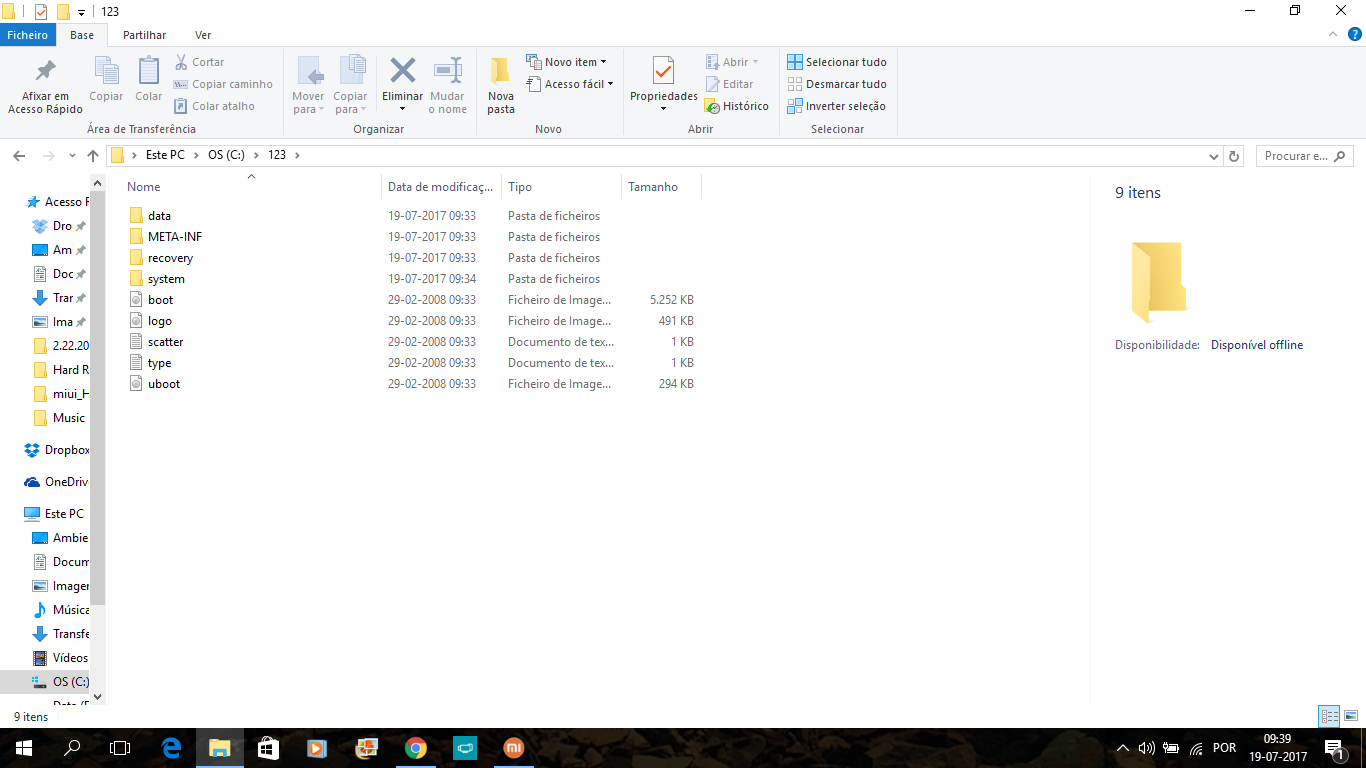This screenshot has width=1366, height=768.
Task: Click the refresh button beside address bar
Action: (x=1234, y=156)
